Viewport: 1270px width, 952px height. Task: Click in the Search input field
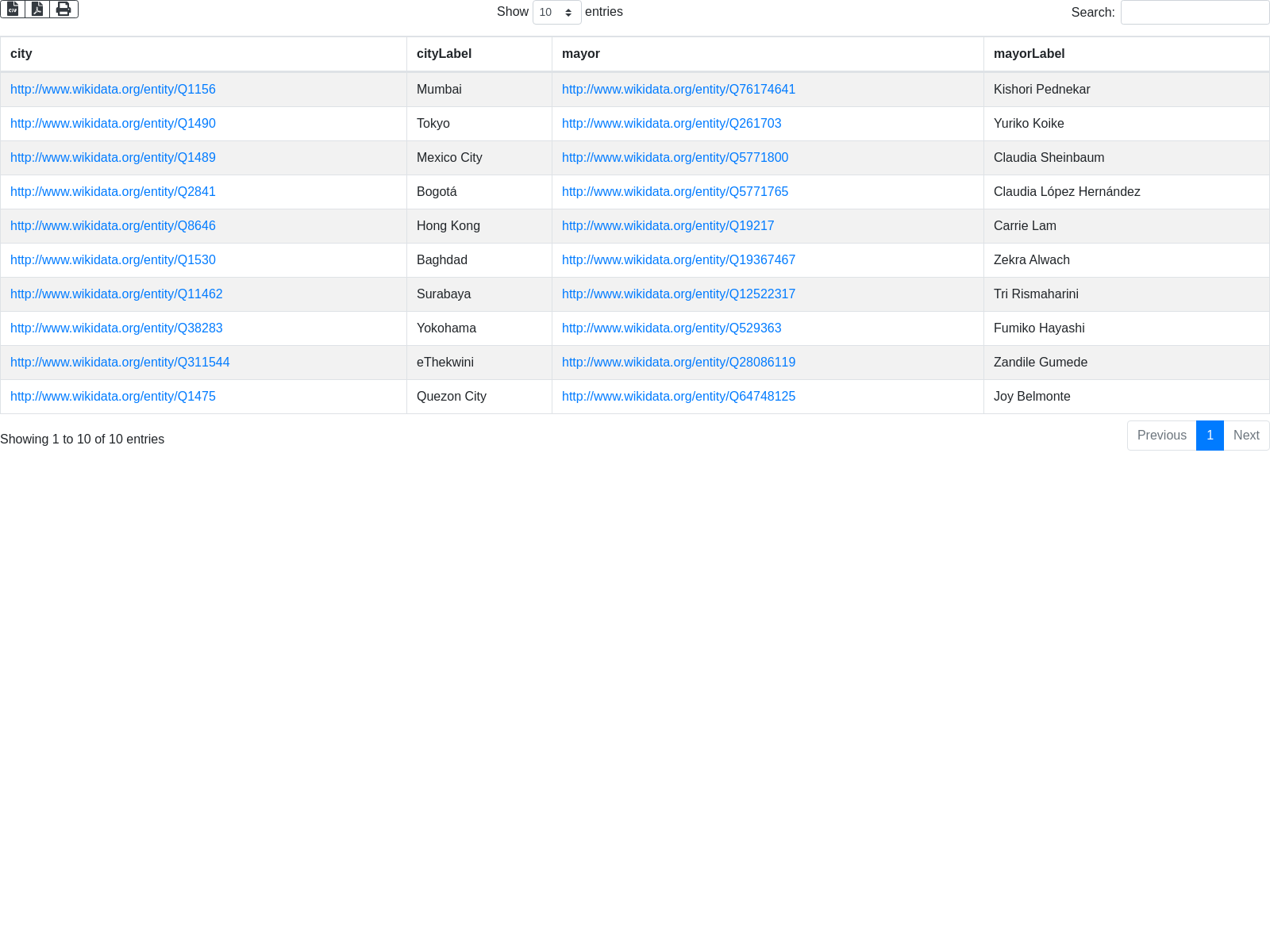[1195, 12]
